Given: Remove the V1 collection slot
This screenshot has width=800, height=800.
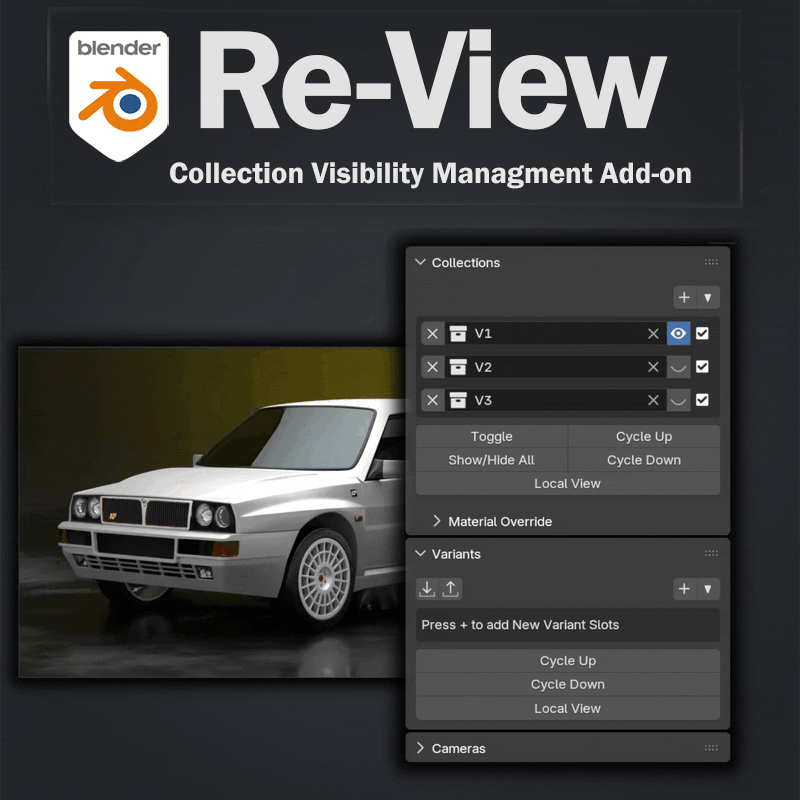Looking at the screenshot, I should pos(432,334).
